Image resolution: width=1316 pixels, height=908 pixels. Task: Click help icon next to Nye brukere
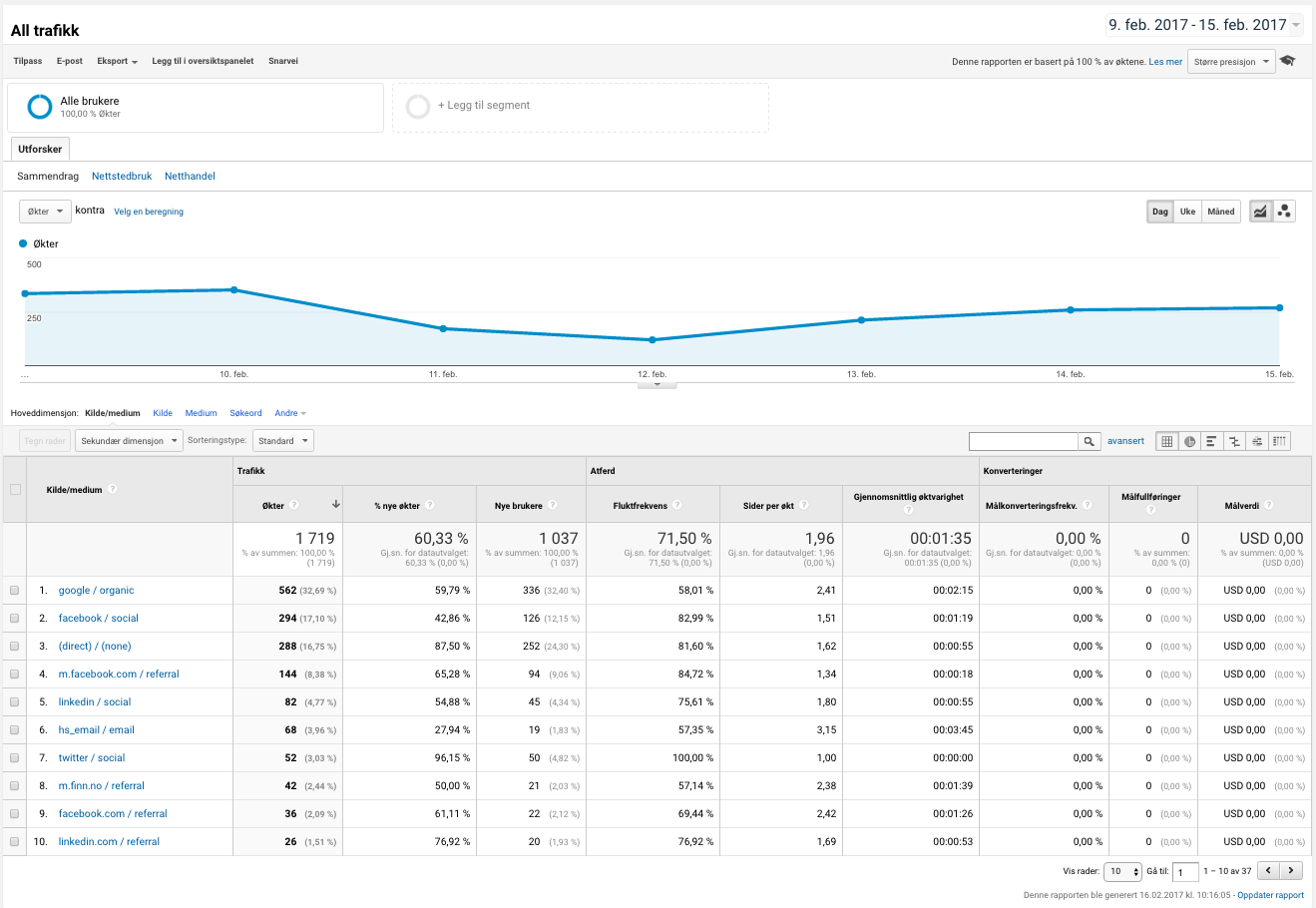pyautogui.click(x=553, y=505)
